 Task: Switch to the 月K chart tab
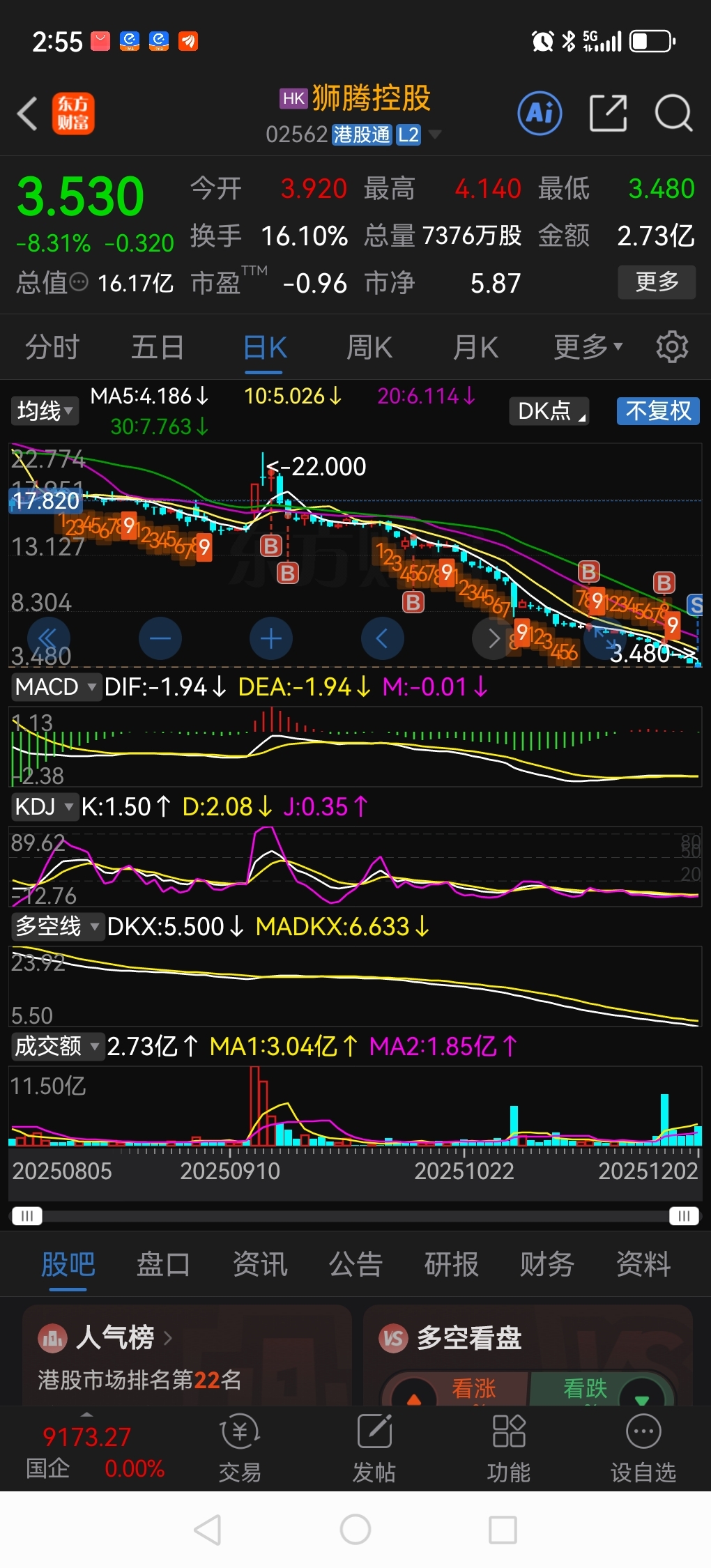[x=475, y=346]
